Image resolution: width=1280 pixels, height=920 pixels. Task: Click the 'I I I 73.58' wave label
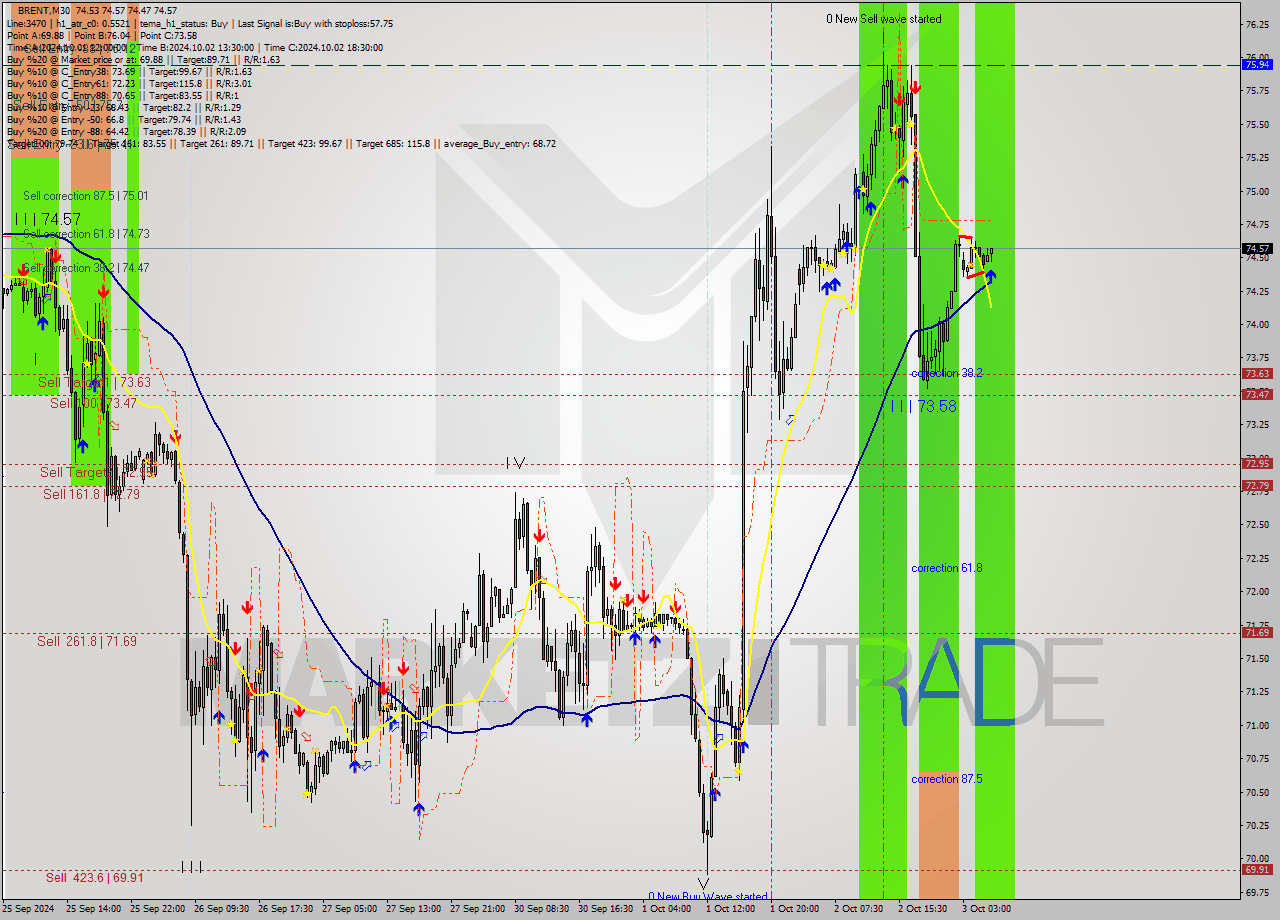pos(923,406)
